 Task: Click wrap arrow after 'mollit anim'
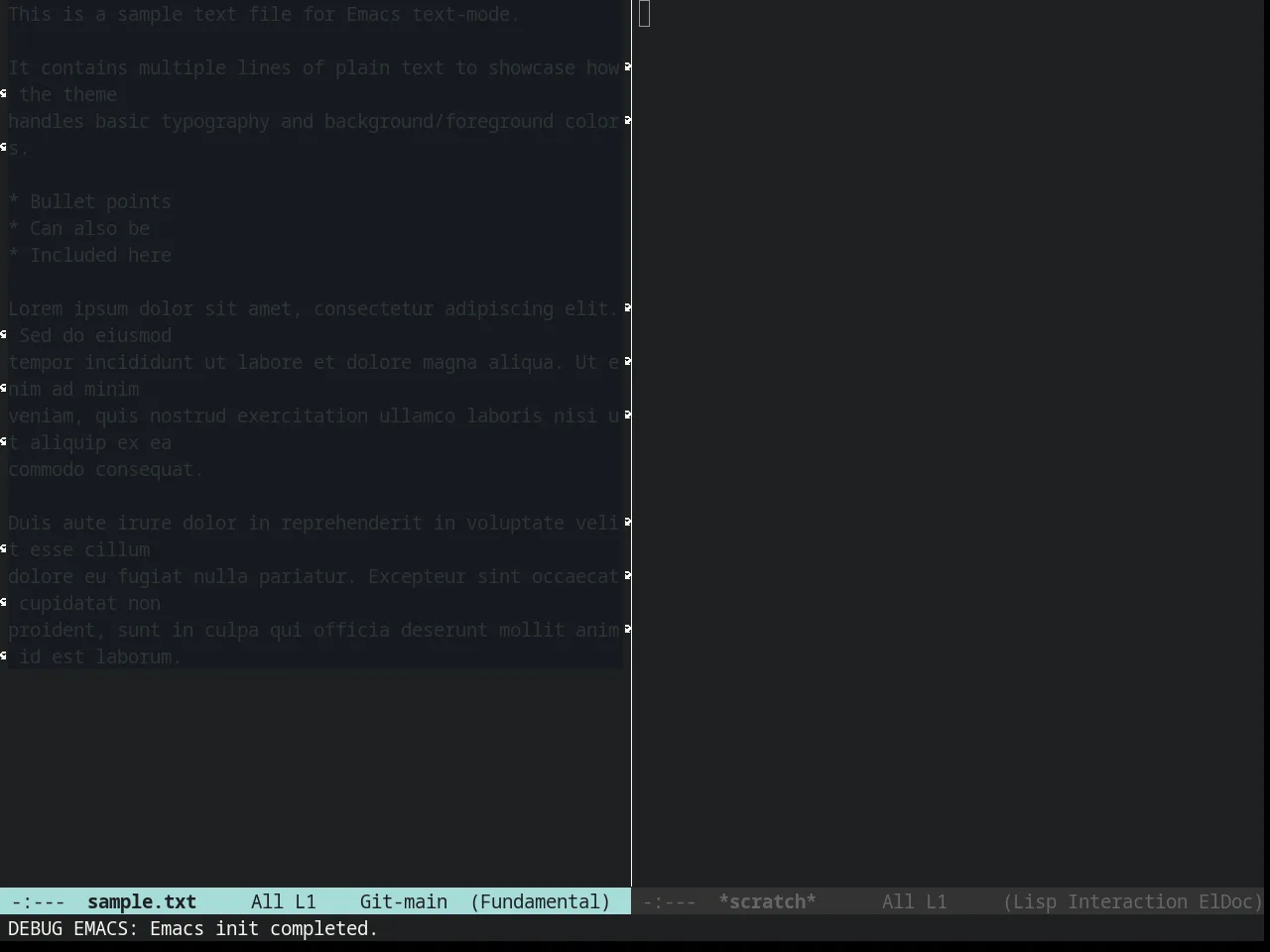(627, 629)
